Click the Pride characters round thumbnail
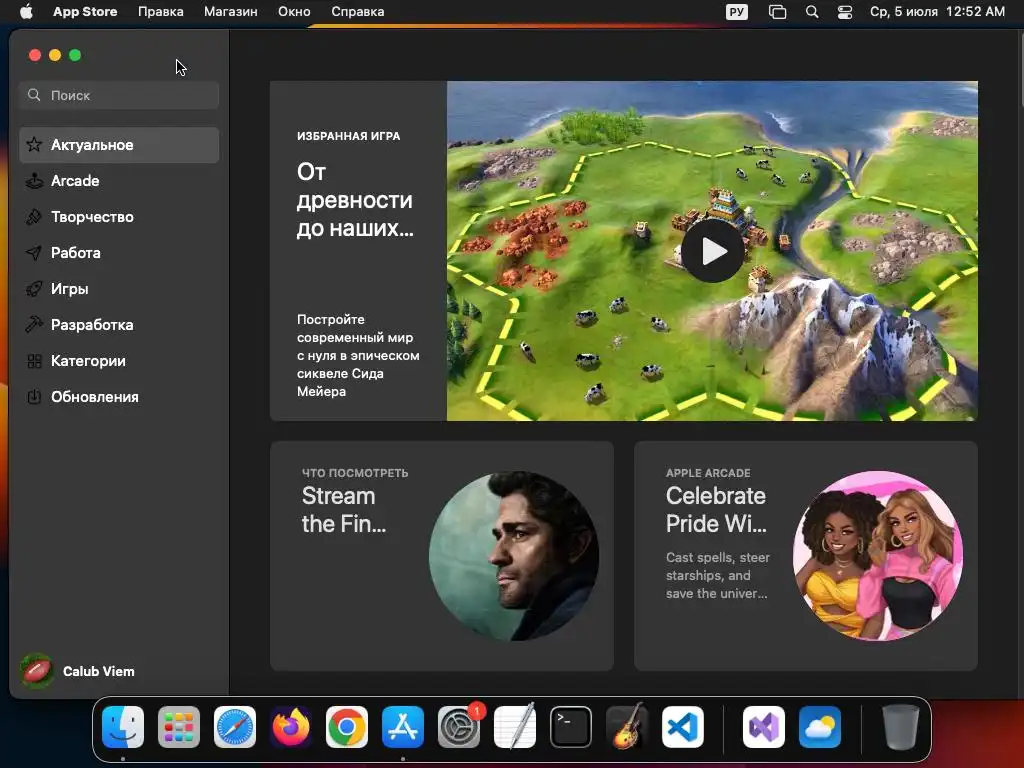The height and width of the screenshot is (768, 1024). [878, 556]
